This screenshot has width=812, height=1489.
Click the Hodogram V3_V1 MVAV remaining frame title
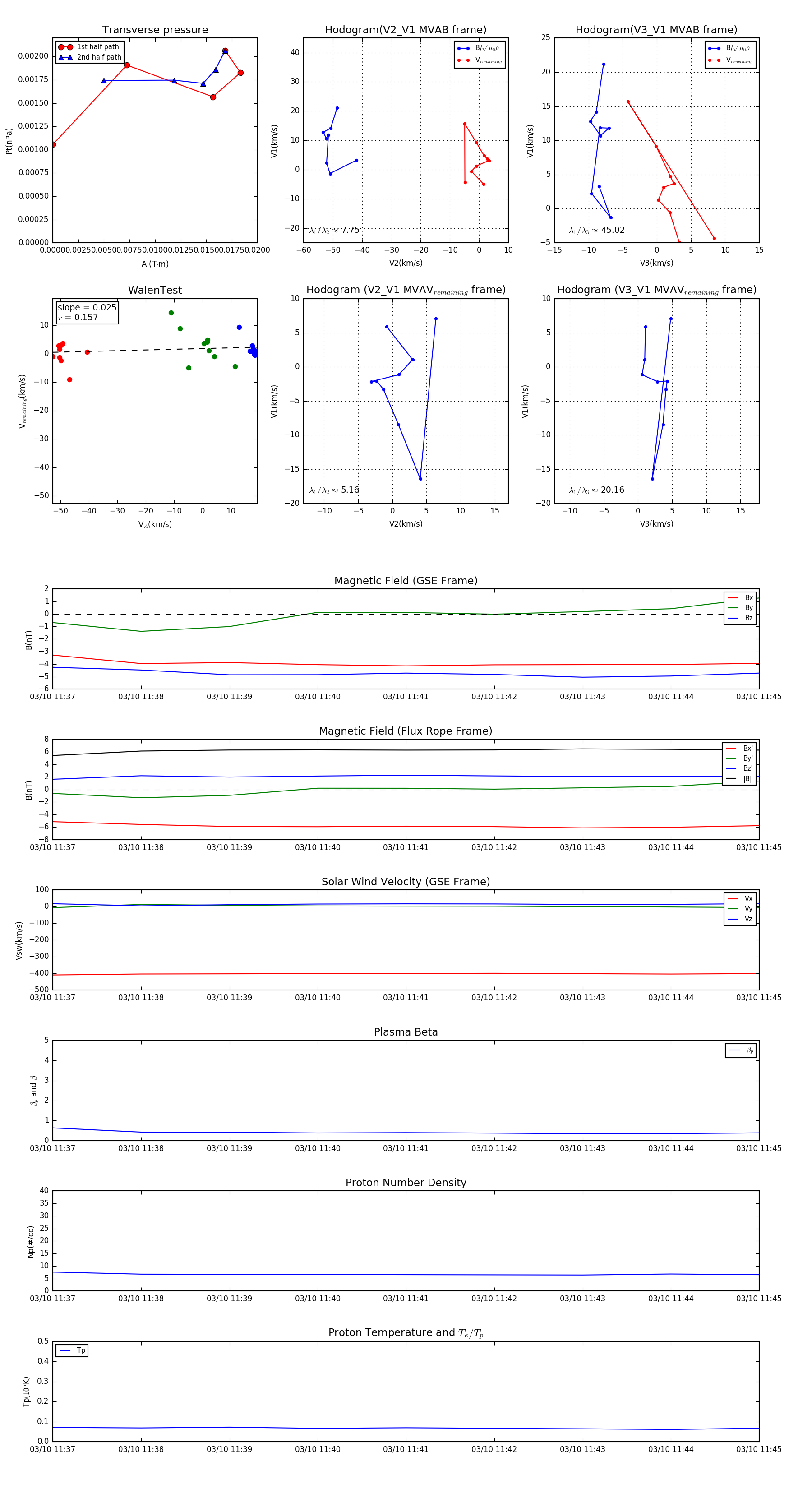656,290
